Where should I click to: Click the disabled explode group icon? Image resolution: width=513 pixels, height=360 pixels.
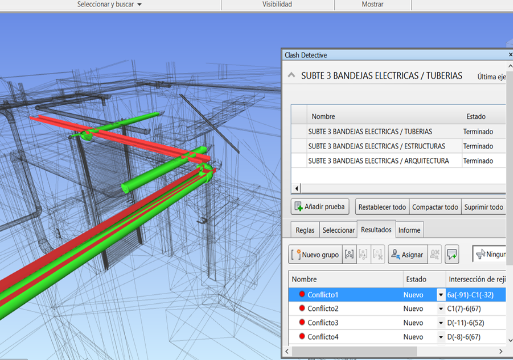378,254
